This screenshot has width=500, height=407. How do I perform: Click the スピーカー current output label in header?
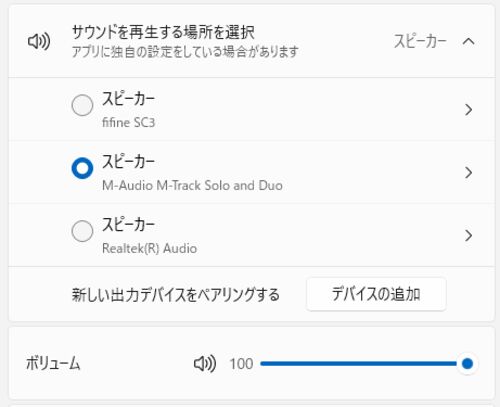coord(420,41)
